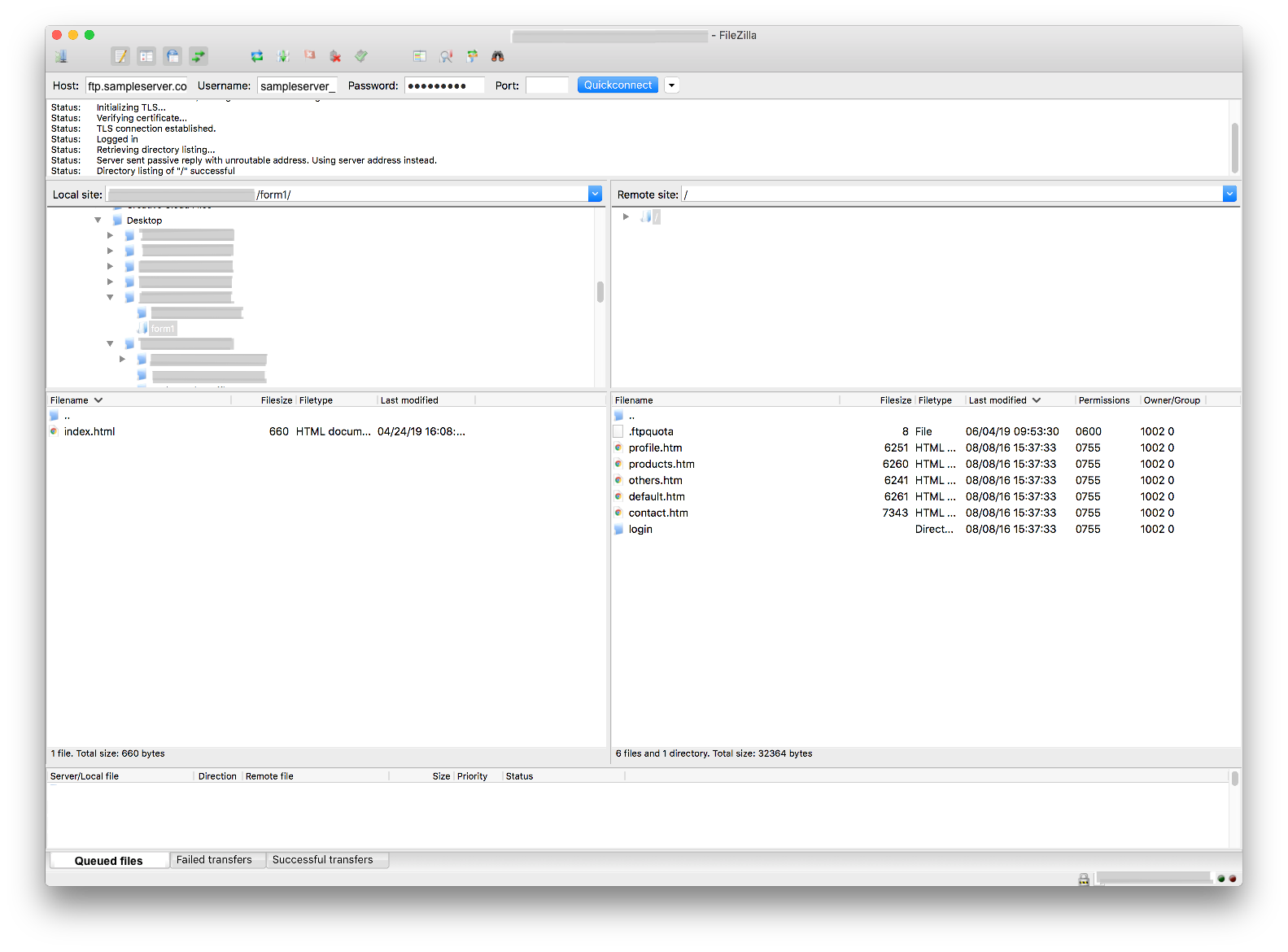1288x952 pixels.
Task: Click binoculars file search icon
Action: coord(498,56)
